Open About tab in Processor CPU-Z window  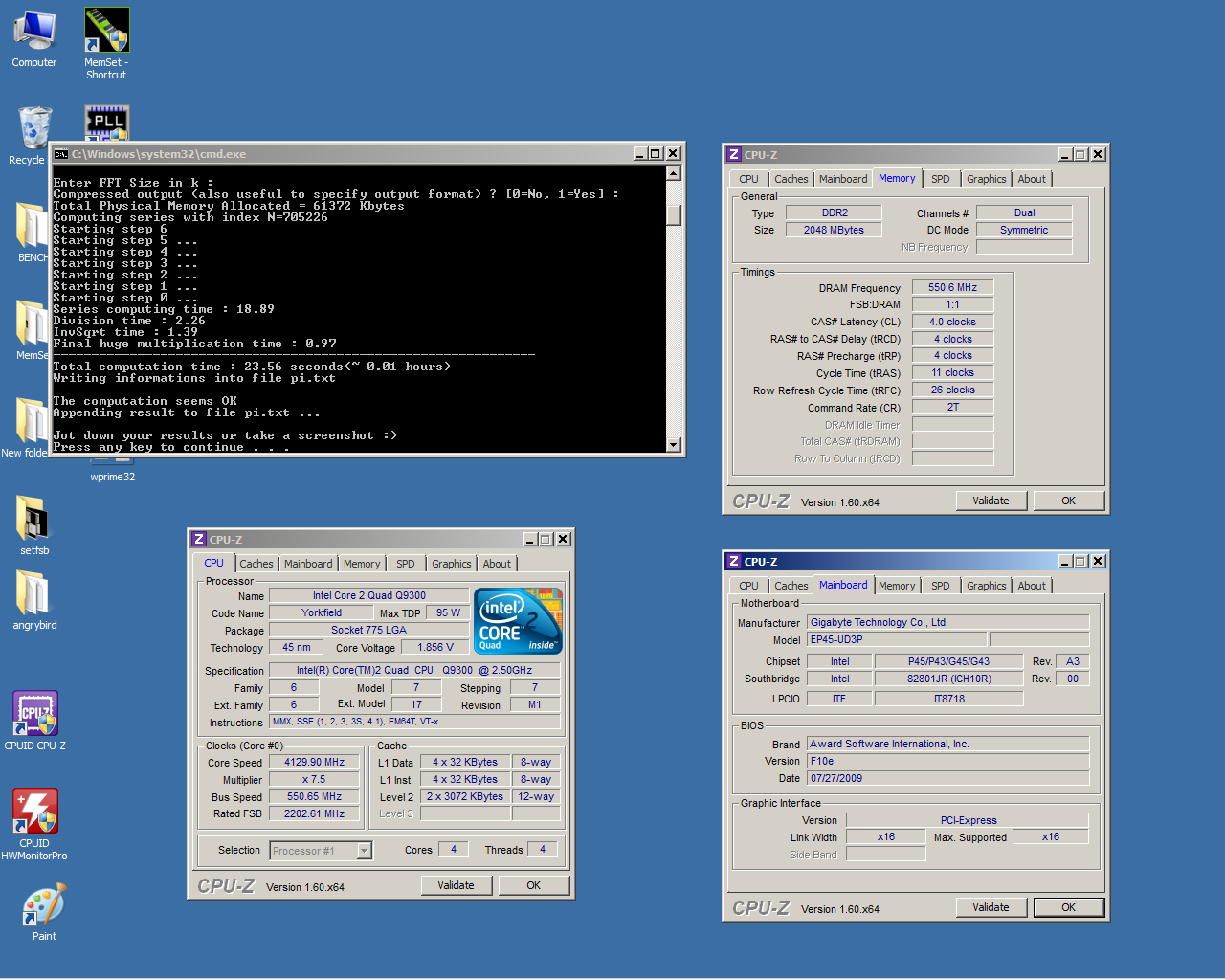coord(497,564)
